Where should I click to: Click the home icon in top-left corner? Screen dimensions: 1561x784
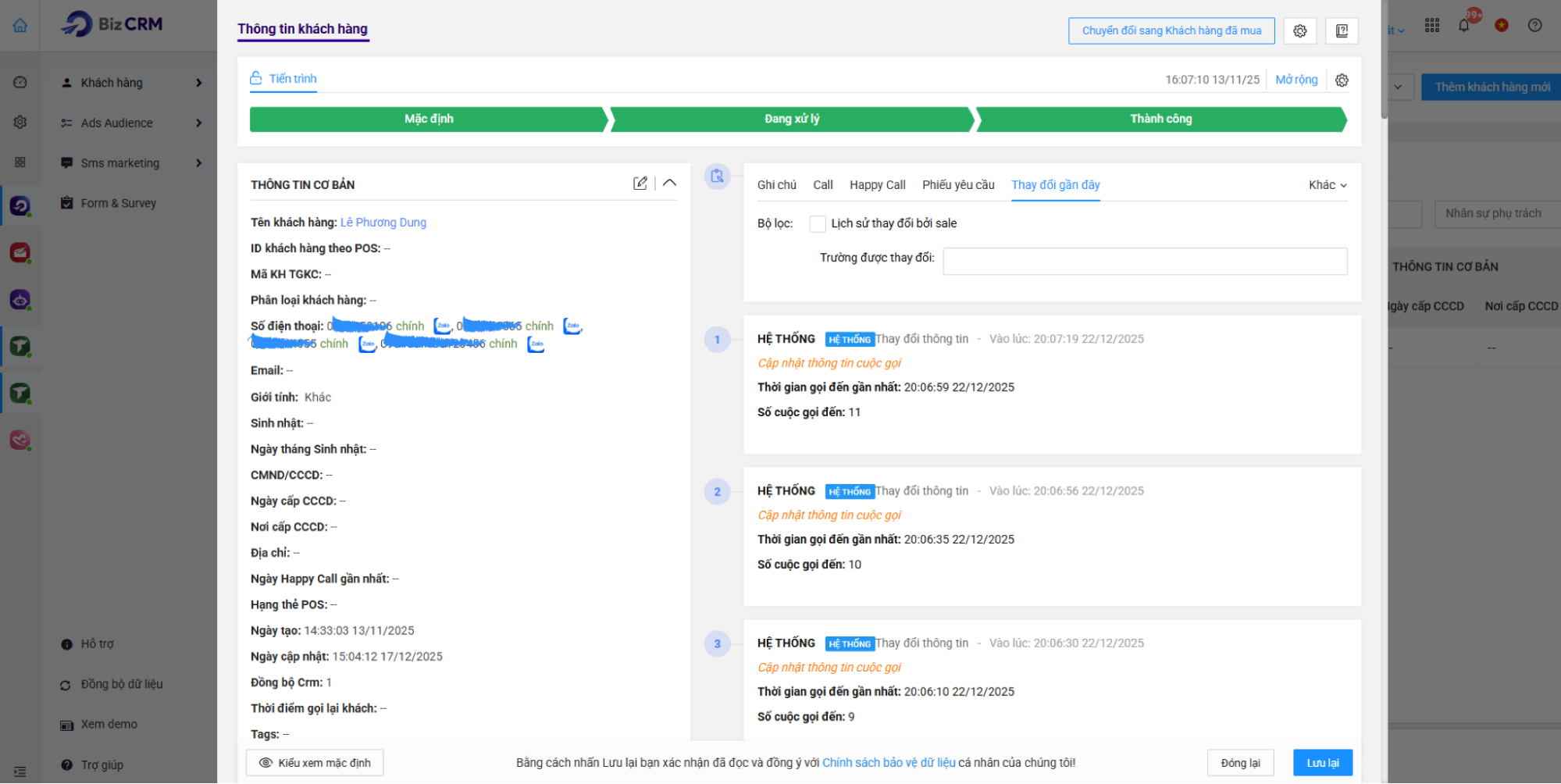pos(20,26)
